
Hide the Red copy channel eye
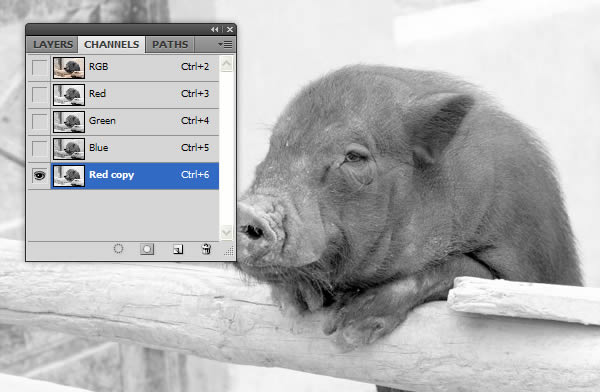click(39, 175)
